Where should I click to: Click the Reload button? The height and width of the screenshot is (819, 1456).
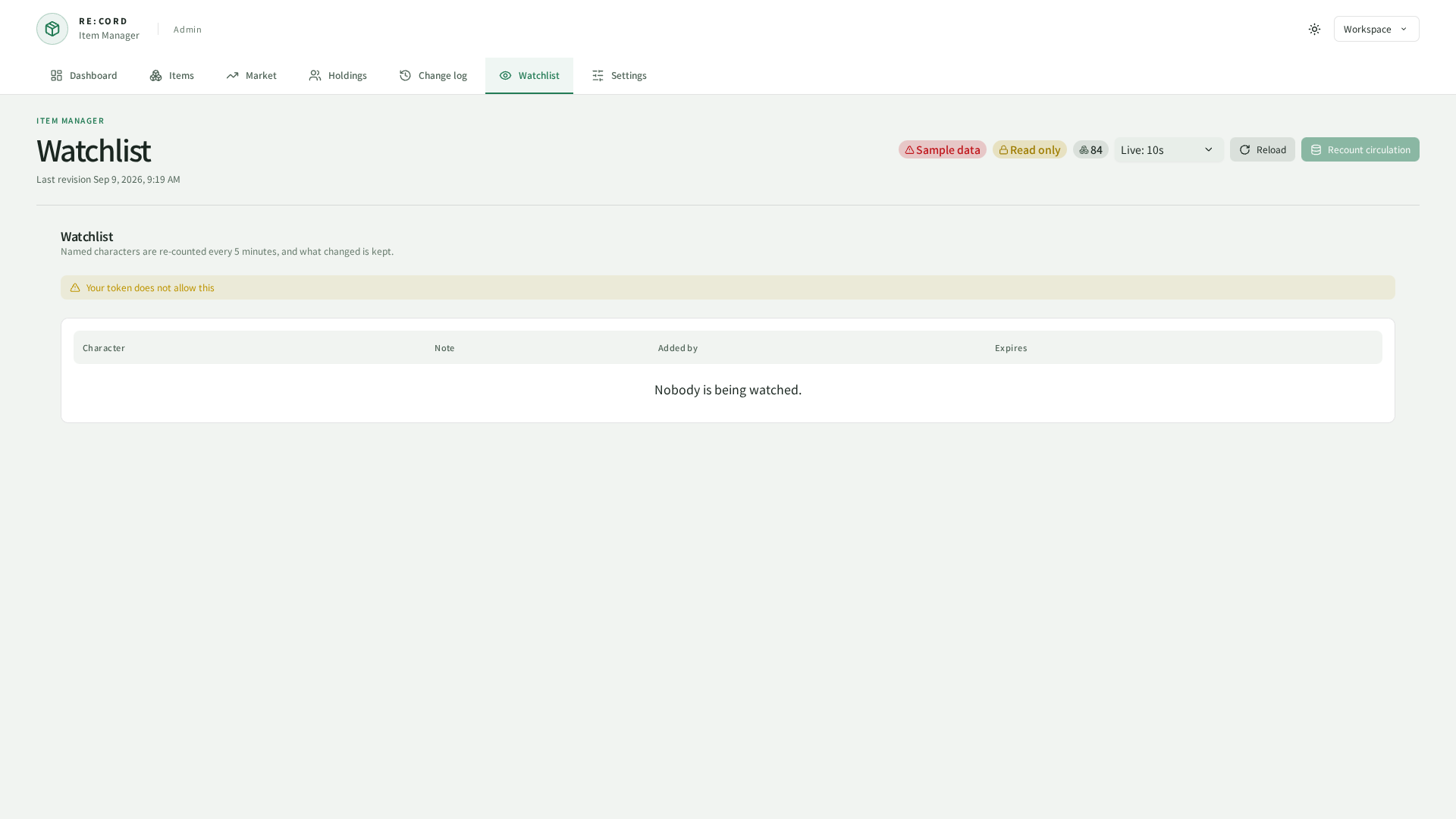coord(1263,149)
